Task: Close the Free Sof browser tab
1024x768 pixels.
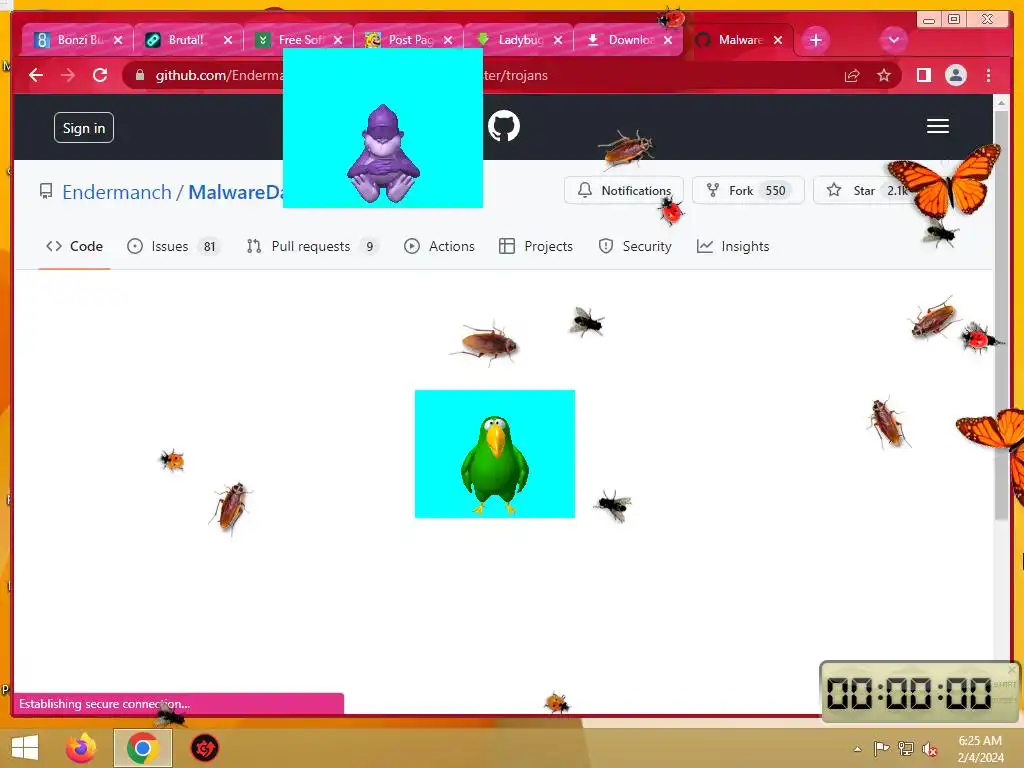Action: tap(338, 40)
